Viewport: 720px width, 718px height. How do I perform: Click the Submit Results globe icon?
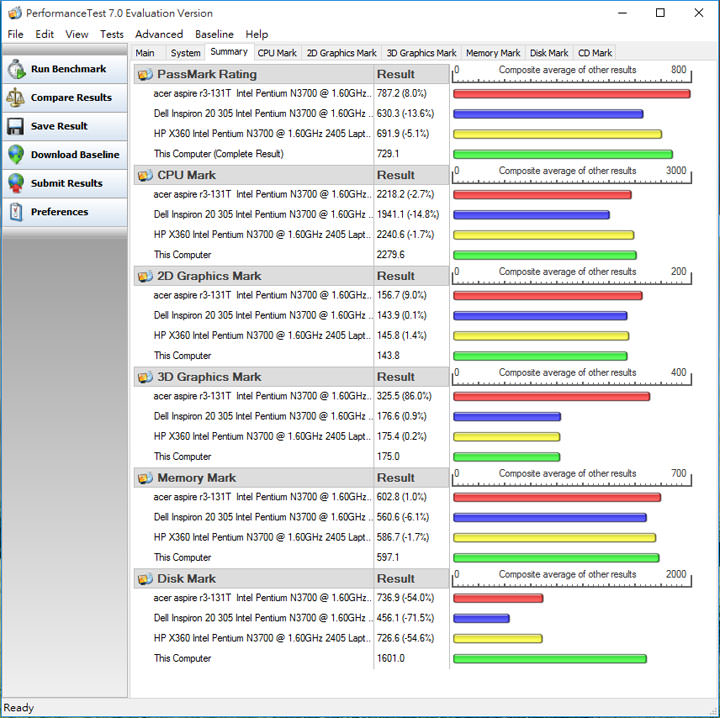pyautogui.click(x=16, y=183)
